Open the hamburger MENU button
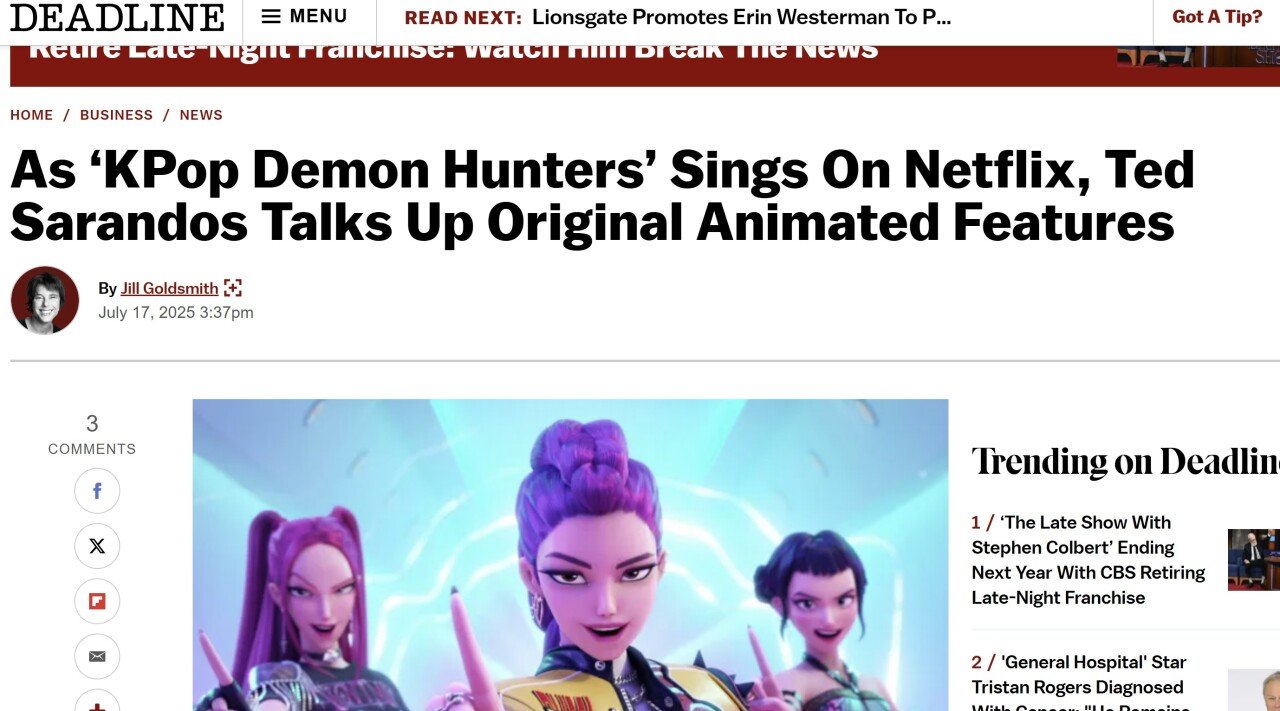This screenshot has height=711, width=1280. tap(304, 17)
